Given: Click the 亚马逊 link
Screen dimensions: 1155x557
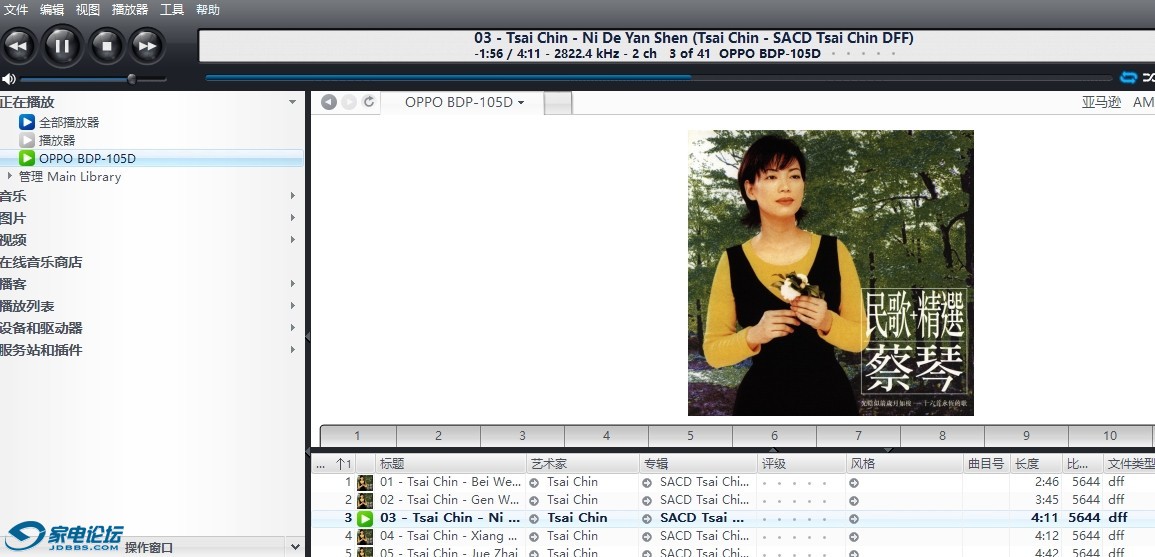Looking at the screenshot, I should point(1101,102).
